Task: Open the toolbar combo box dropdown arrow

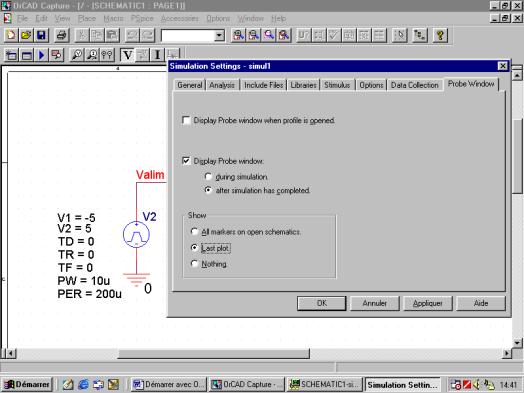Action: (x=219, y=35)
